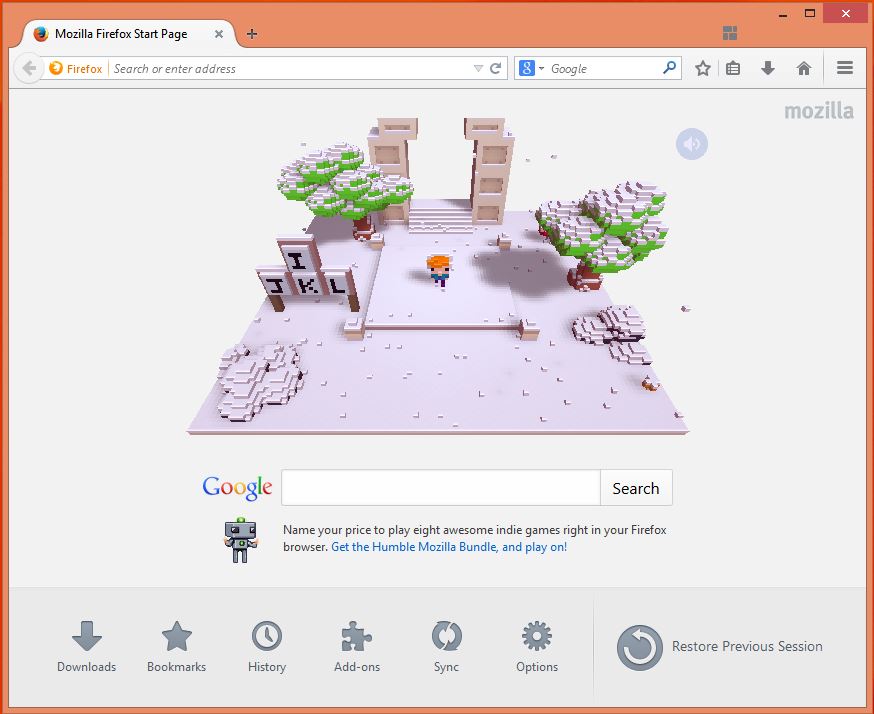Open Options gear shortcut
The height and width of the screenshot is (714, 874).
pos(537,646)
